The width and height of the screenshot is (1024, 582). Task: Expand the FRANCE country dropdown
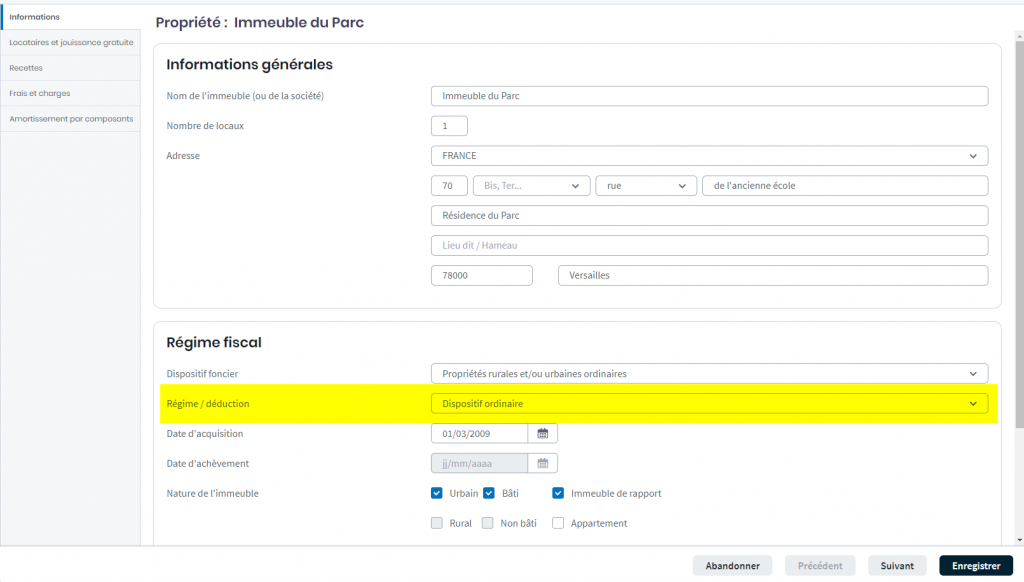709,156
